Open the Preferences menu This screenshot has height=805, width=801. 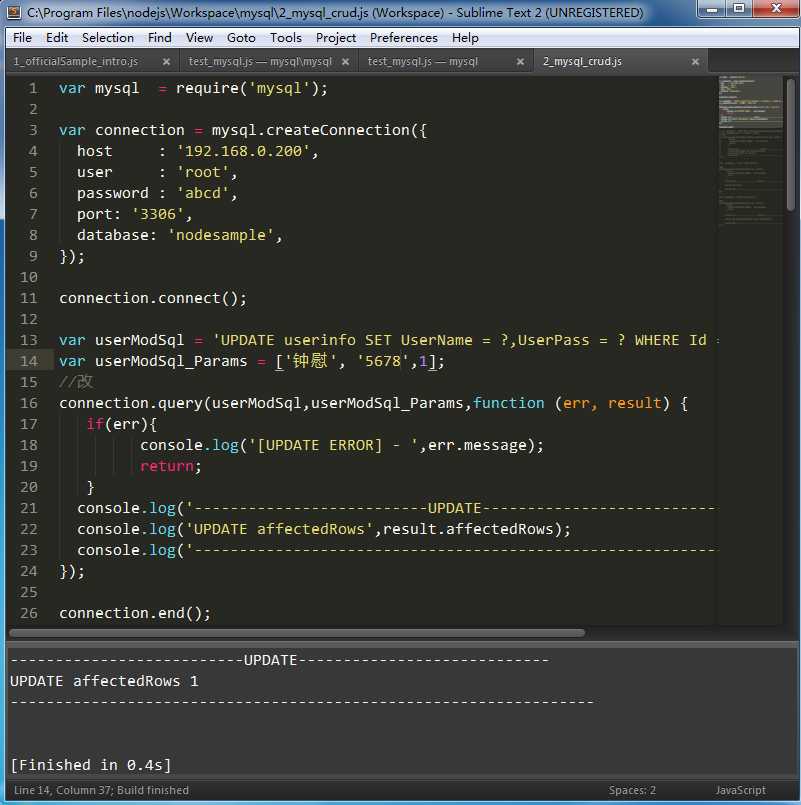tap(404, 37)
